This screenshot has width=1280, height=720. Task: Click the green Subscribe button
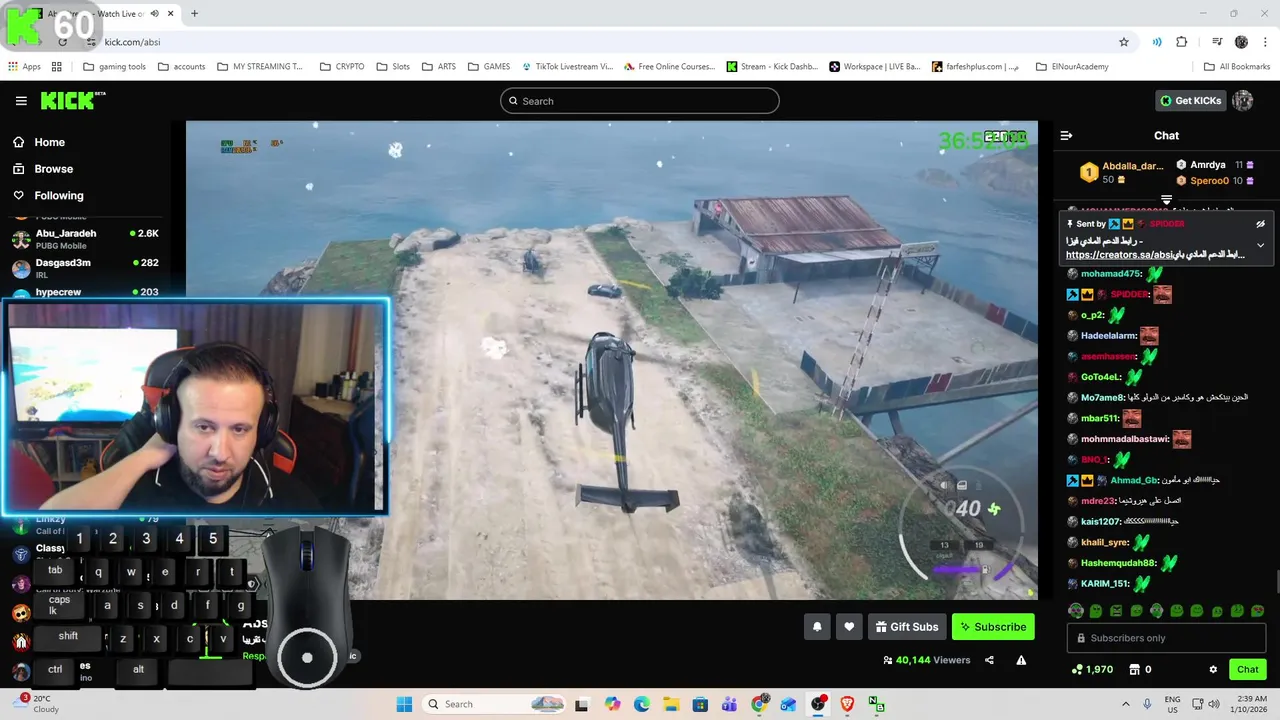993,627
